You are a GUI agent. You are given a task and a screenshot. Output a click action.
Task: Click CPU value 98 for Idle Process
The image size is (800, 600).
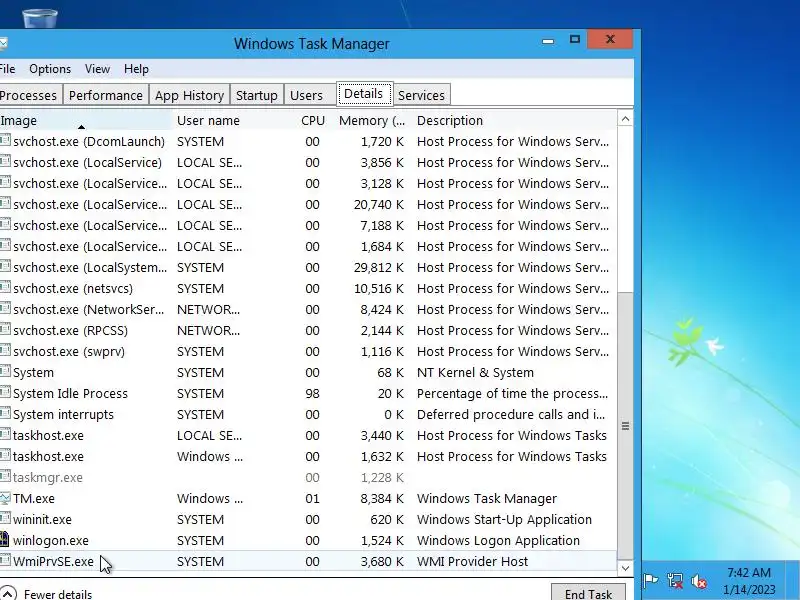[x=312, y=393]
